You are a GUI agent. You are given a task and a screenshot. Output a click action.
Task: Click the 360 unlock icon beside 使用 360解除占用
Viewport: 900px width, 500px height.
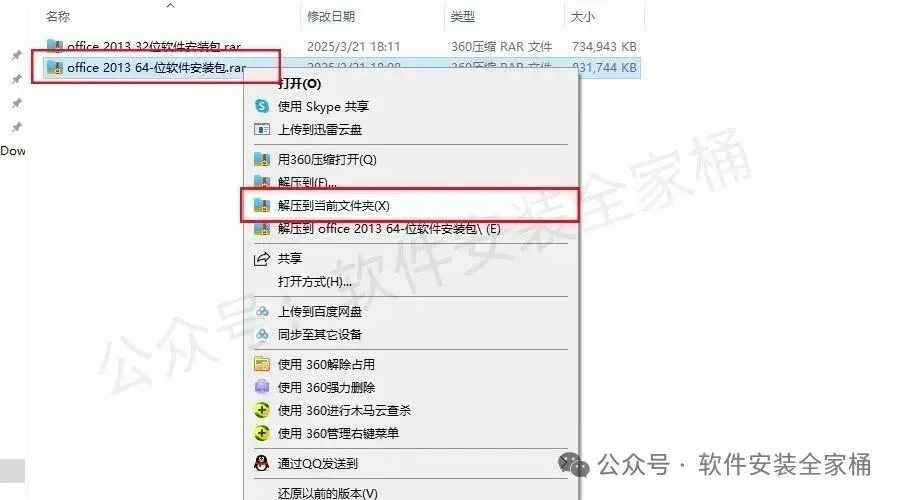(262, 365)
